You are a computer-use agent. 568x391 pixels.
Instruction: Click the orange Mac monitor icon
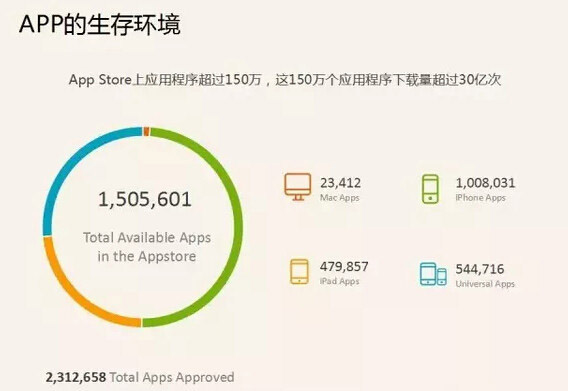(x=297, y=187)
